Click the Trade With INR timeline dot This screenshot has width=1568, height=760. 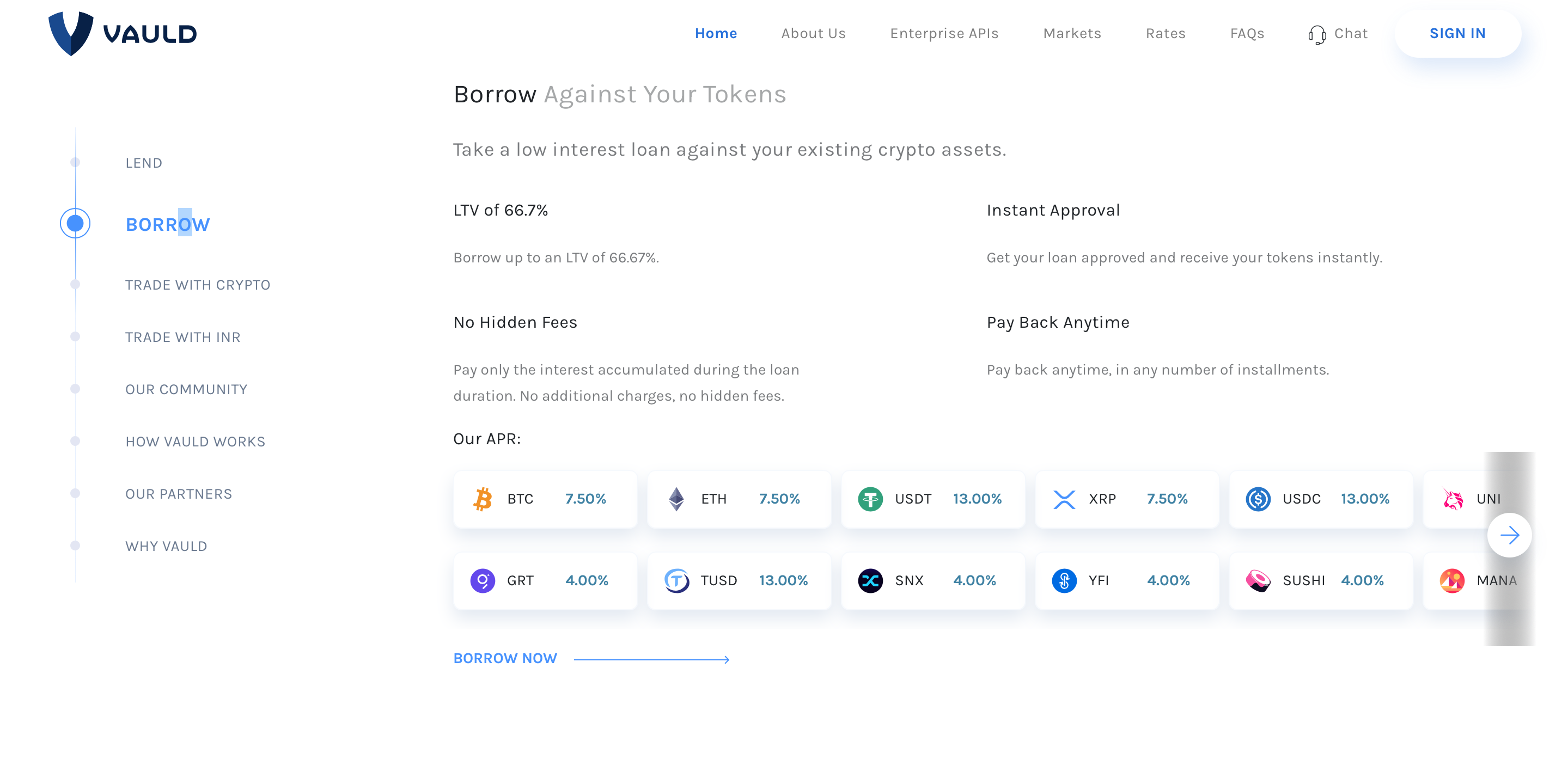(x=75, y=336)
